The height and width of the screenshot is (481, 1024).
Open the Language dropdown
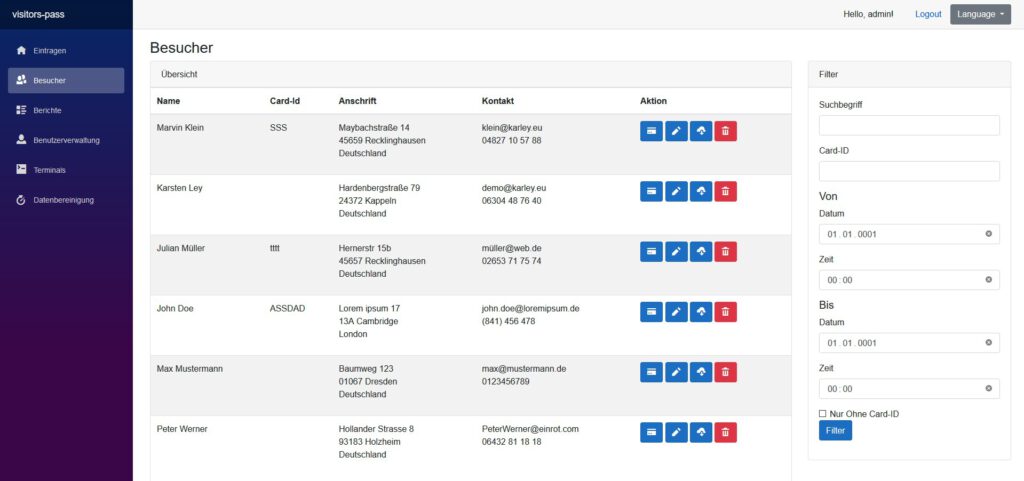point(980,14)
